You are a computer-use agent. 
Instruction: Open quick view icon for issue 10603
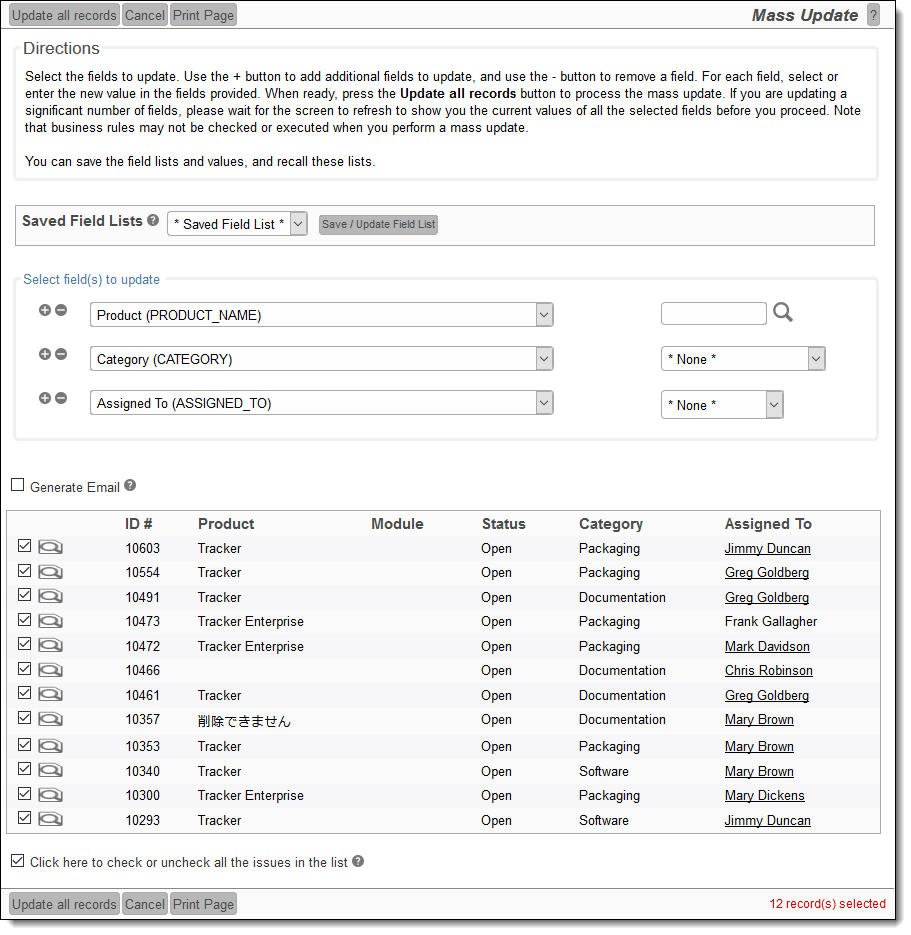point(51,547)
